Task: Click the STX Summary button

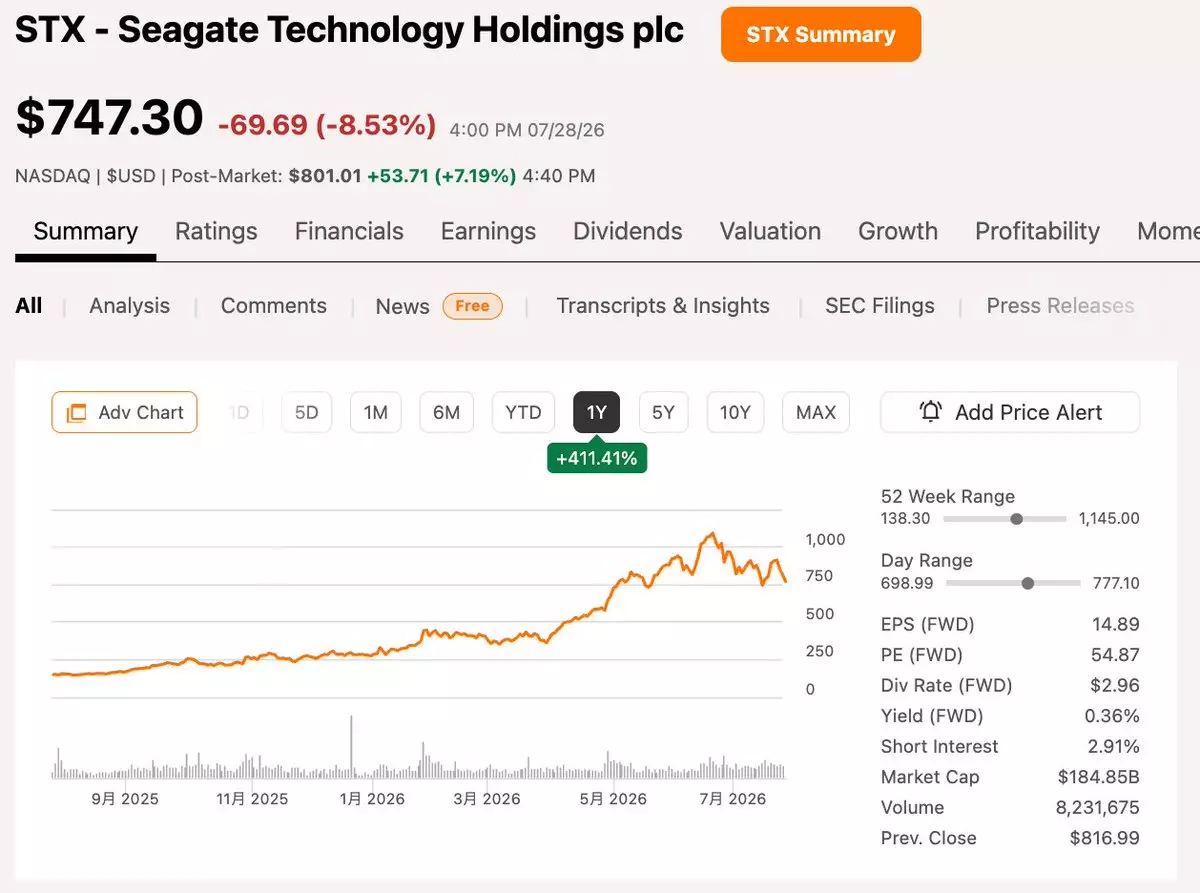Action: (821, 35)
